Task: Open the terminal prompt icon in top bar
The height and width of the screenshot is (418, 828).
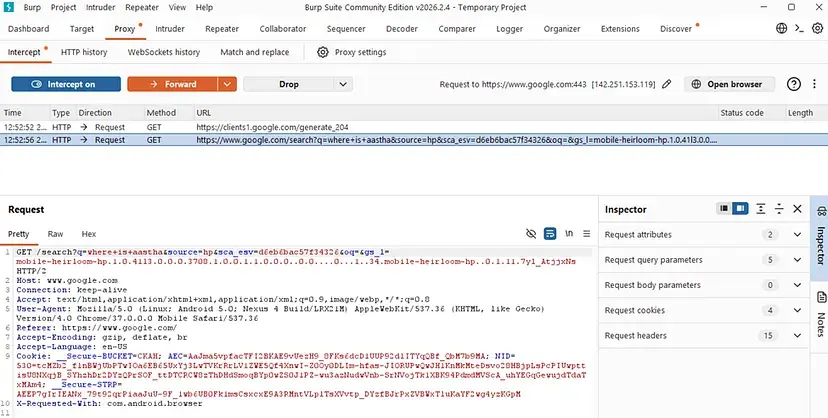Action: [x=799, y=28]
